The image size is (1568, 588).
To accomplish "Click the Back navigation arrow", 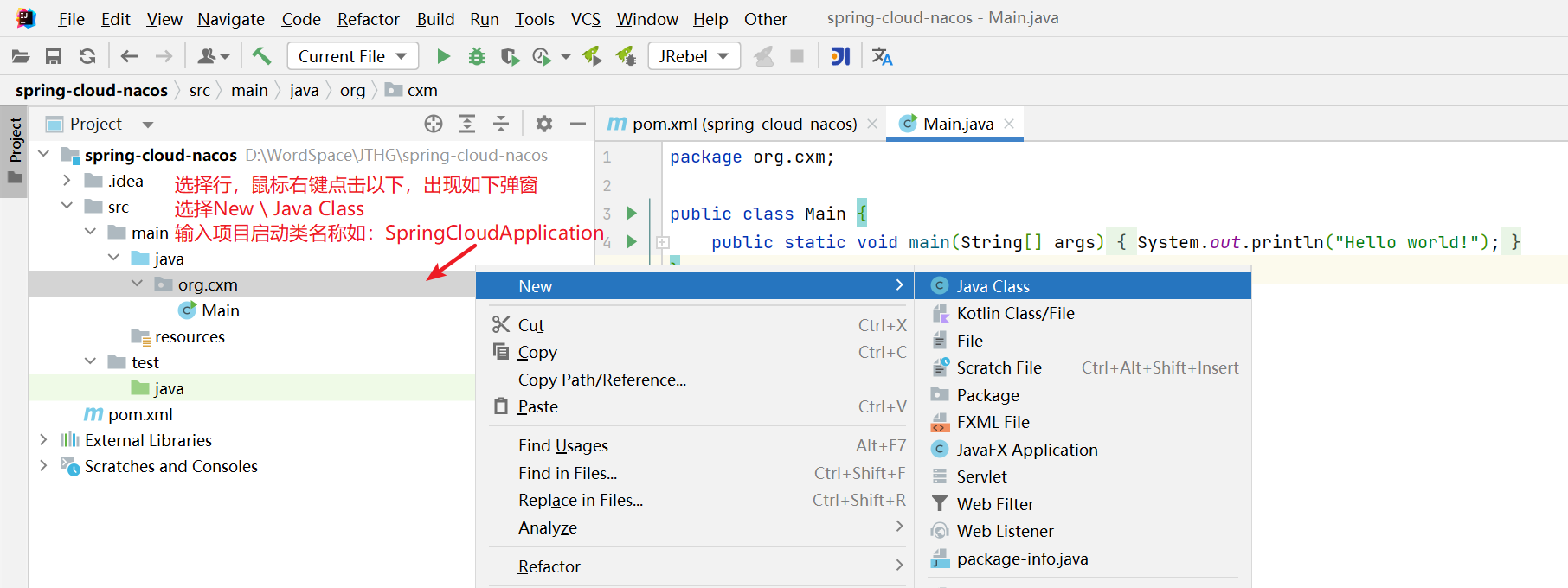I will pos(130,56).
